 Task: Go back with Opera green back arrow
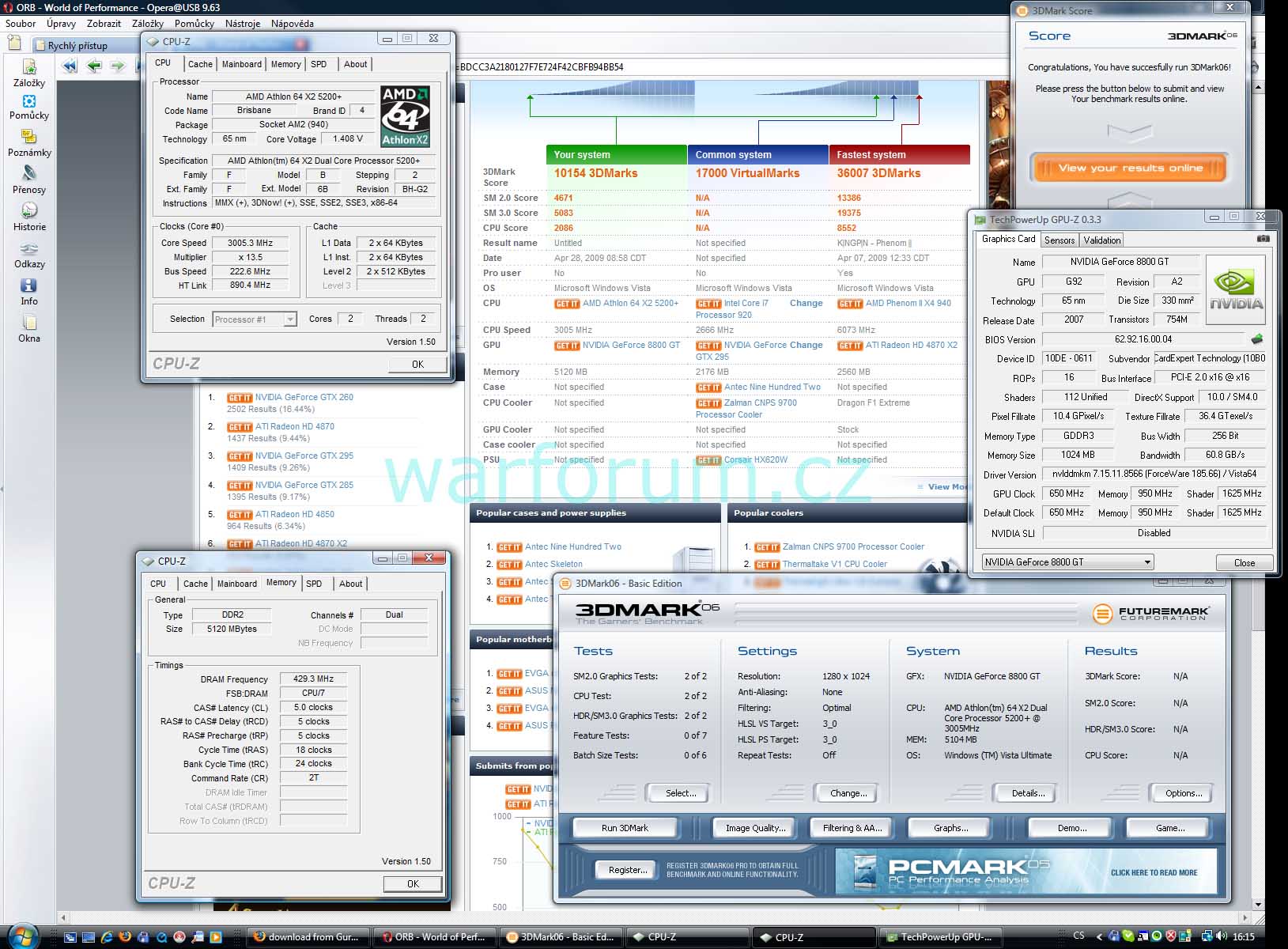tap(94, 66)
